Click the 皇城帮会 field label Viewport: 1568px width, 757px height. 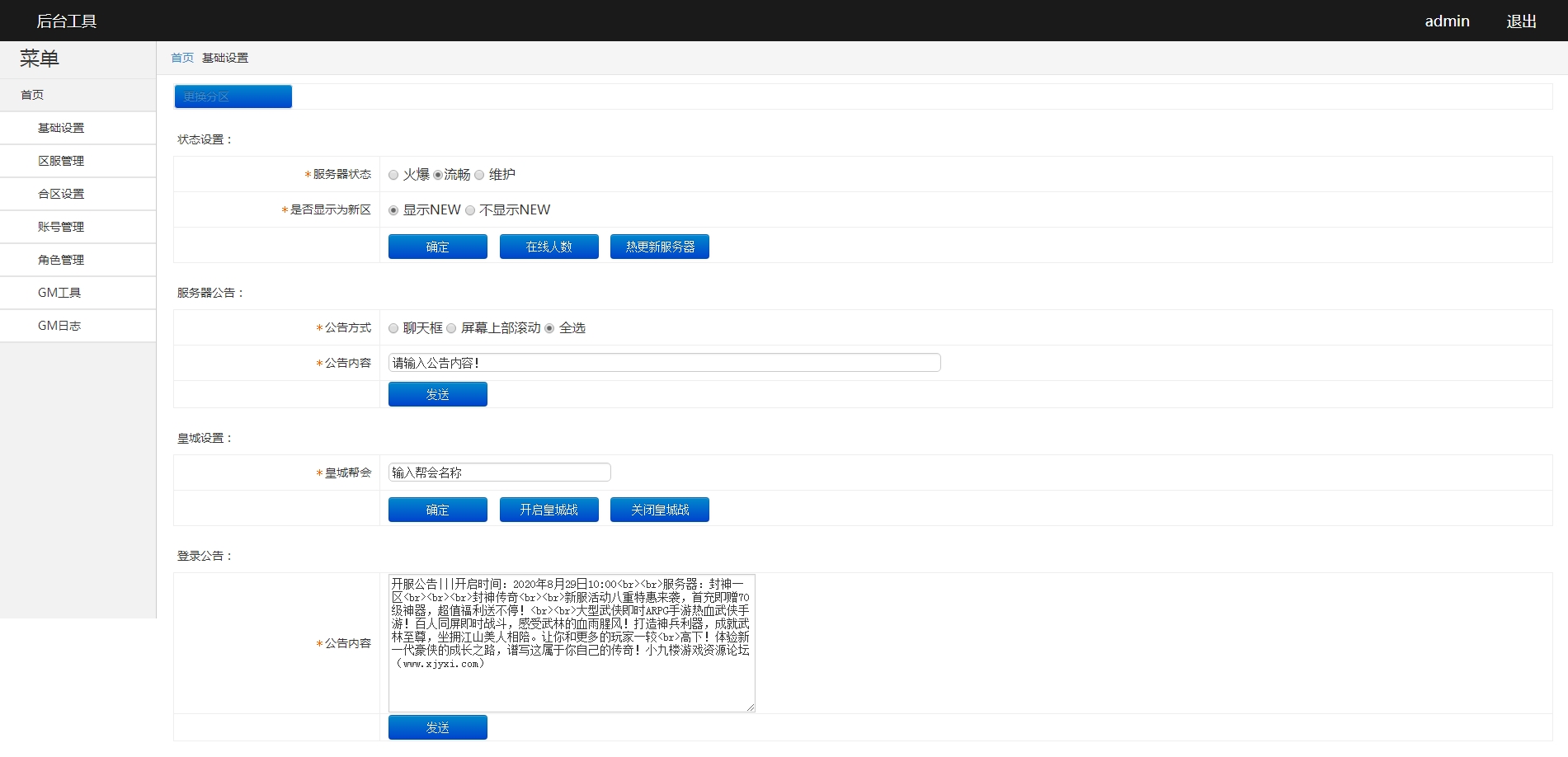tap(347, 473)
